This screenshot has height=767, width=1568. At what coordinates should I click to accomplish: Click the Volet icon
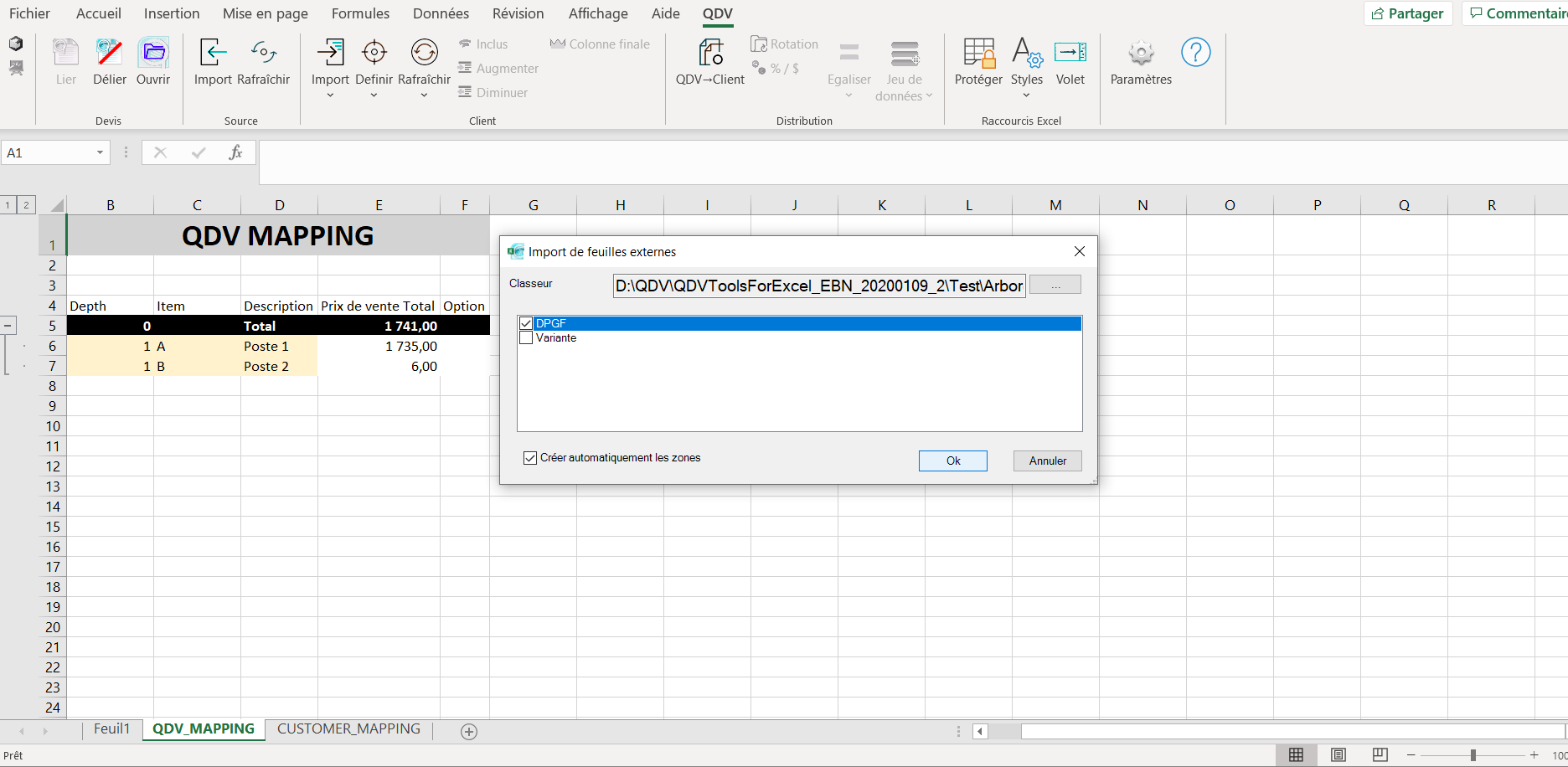click(x=1070, y=53)
